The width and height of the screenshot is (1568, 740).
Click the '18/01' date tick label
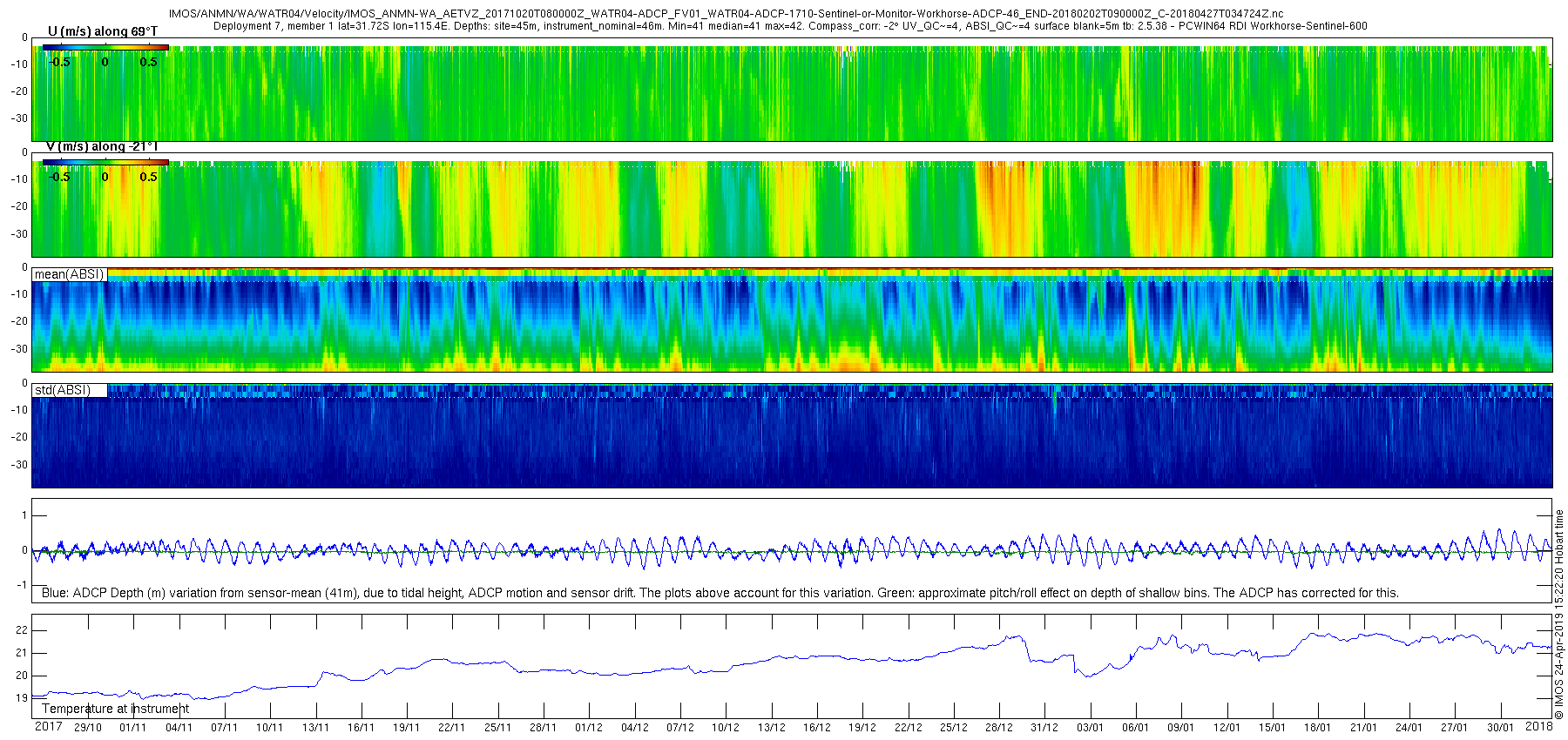1317,728
